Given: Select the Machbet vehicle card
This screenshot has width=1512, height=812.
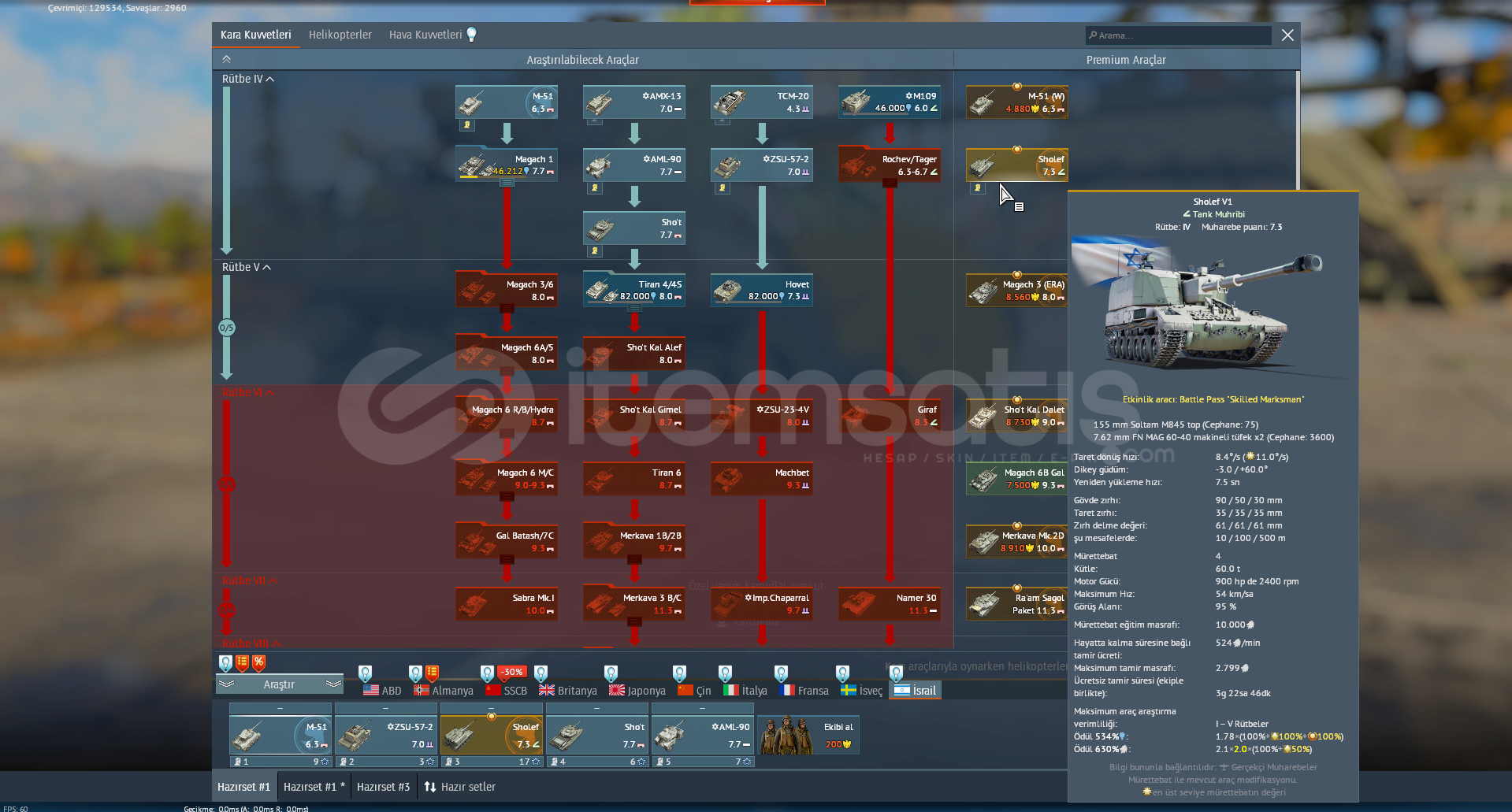Looking at the screenshot, I should pyautogui.click(x=762, y=479).
